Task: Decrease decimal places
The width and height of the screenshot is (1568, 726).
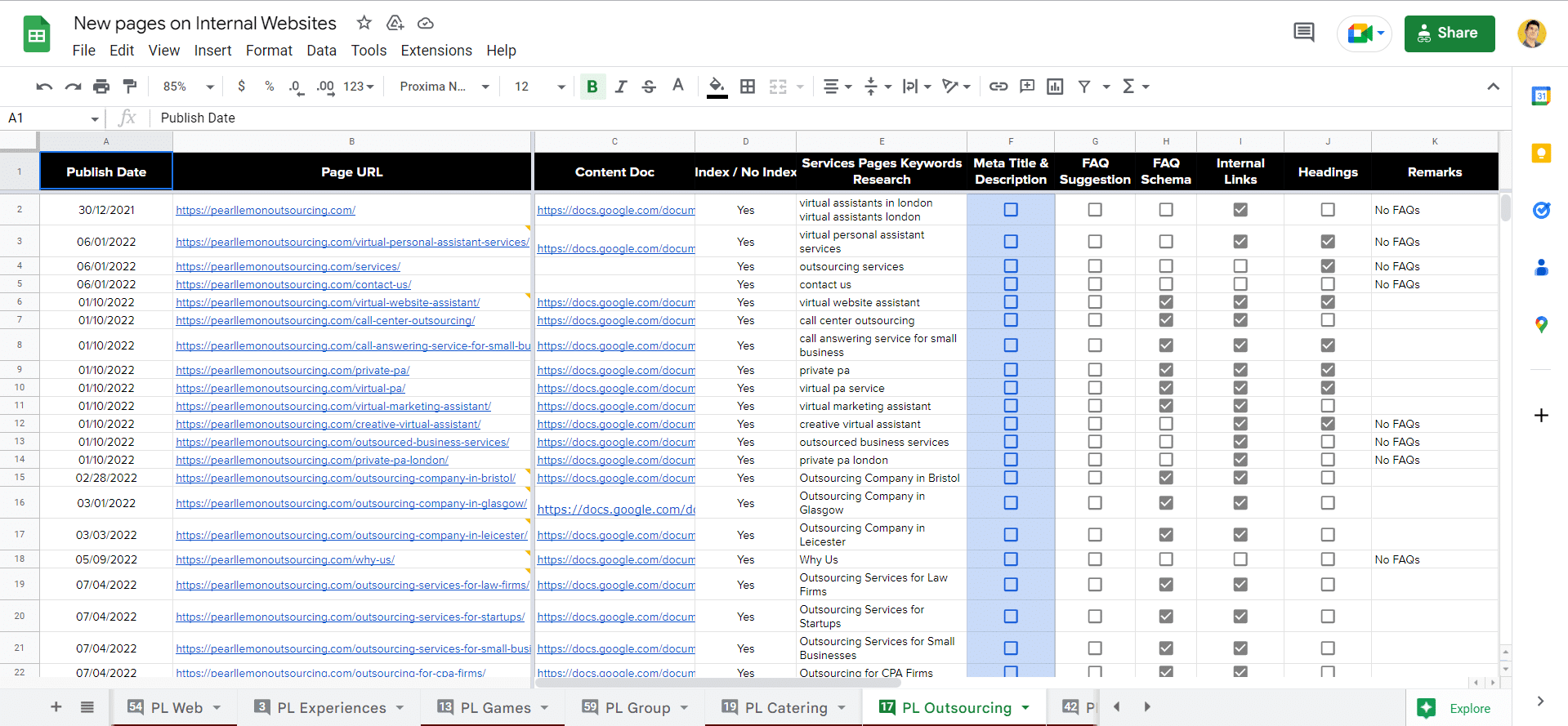Action: pos(297,87)
